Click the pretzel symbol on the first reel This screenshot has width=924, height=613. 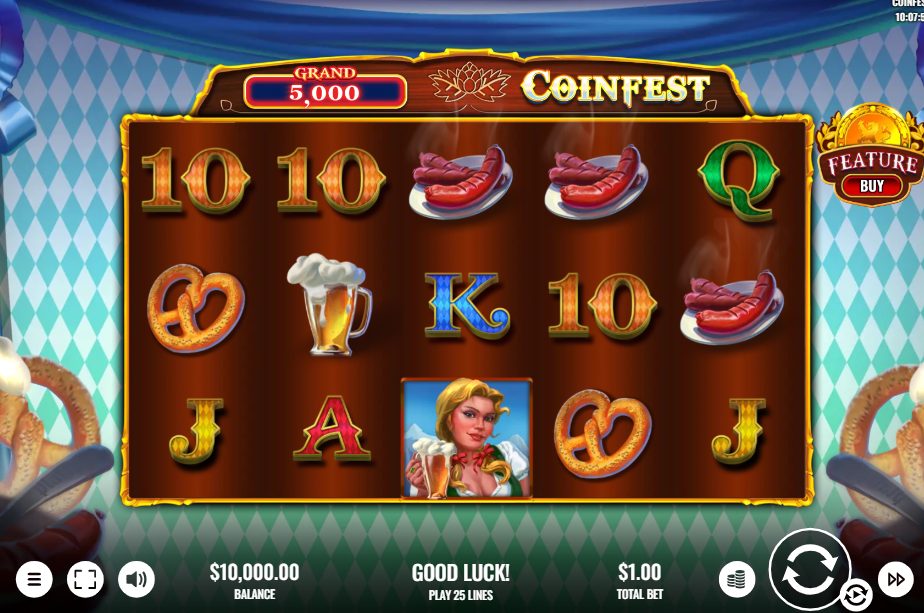[x=196, y=308]
